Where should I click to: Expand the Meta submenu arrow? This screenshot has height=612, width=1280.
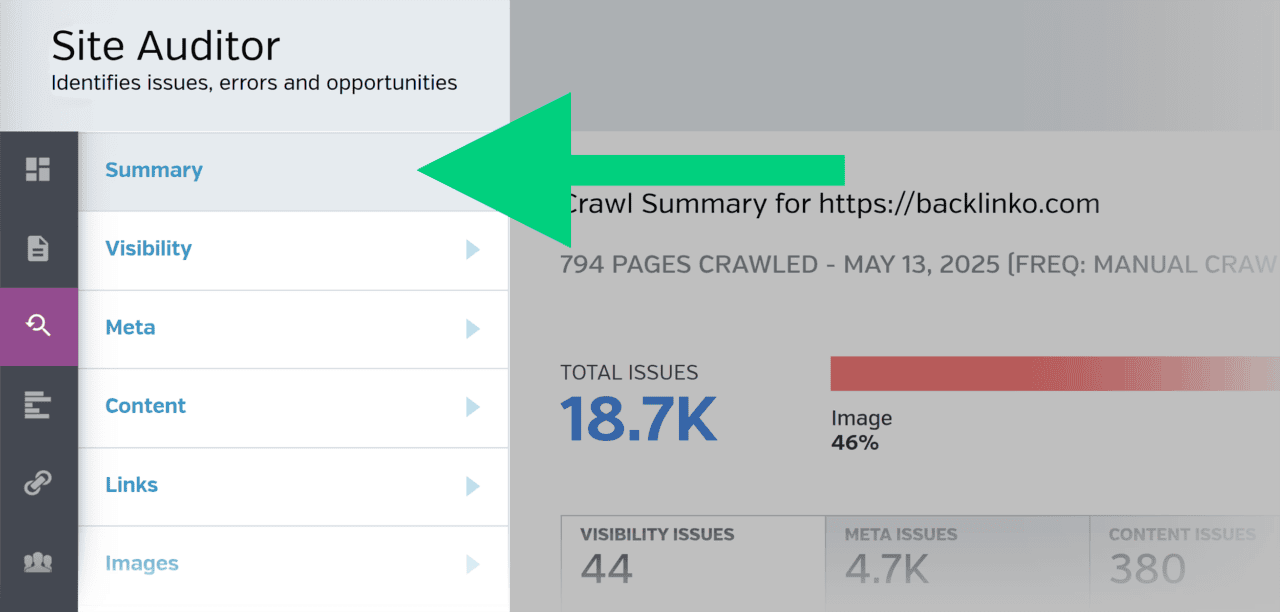click(x=473, y=328)
